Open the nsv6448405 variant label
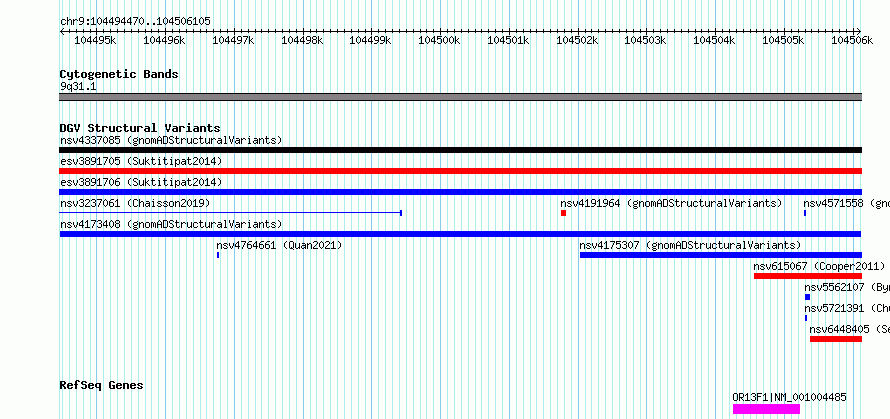This screenshot has height=419, width=890. 850,329
